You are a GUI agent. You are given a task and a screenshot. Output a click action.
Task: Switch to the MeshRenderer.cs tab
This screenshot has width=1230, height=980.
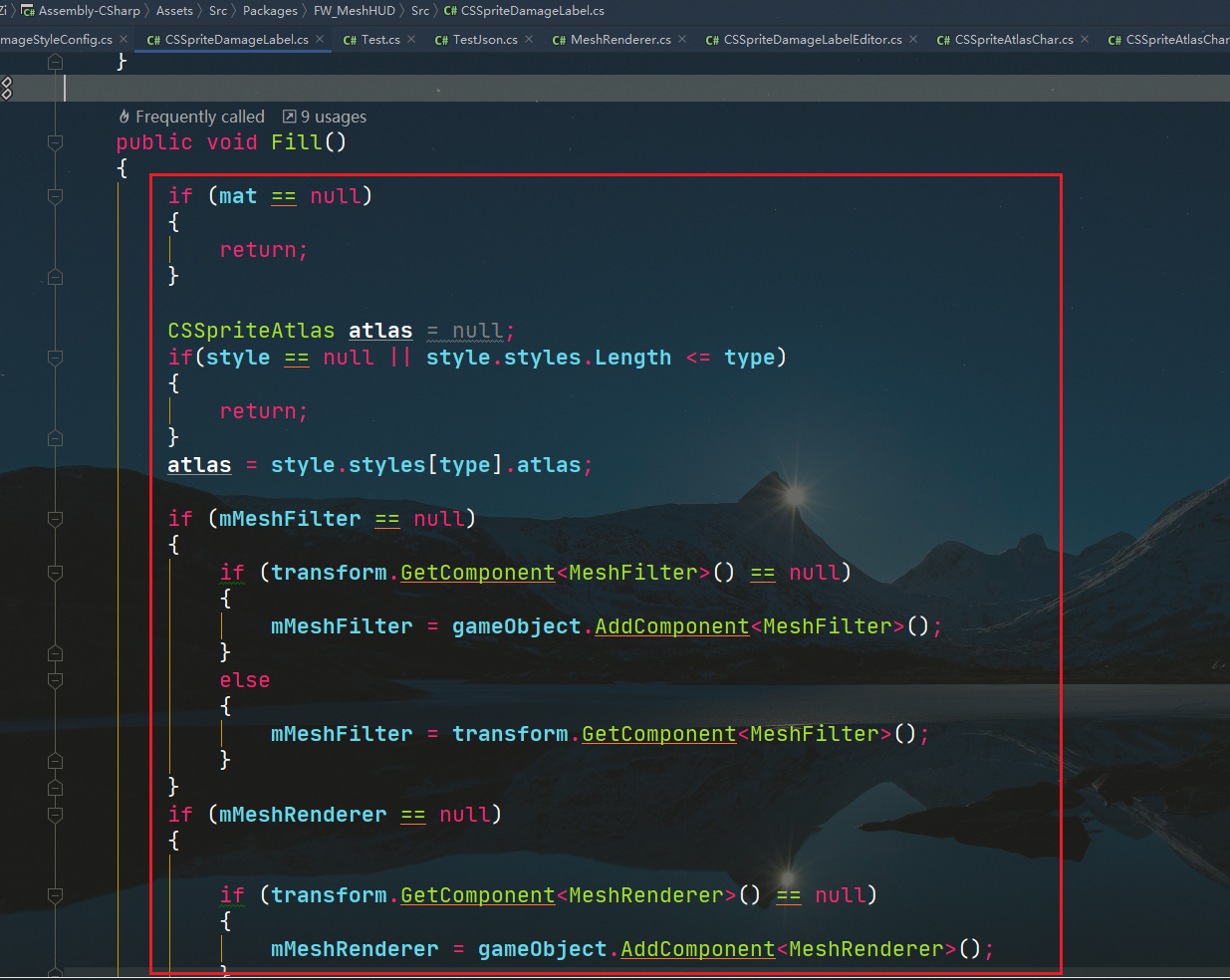[619, 40]
